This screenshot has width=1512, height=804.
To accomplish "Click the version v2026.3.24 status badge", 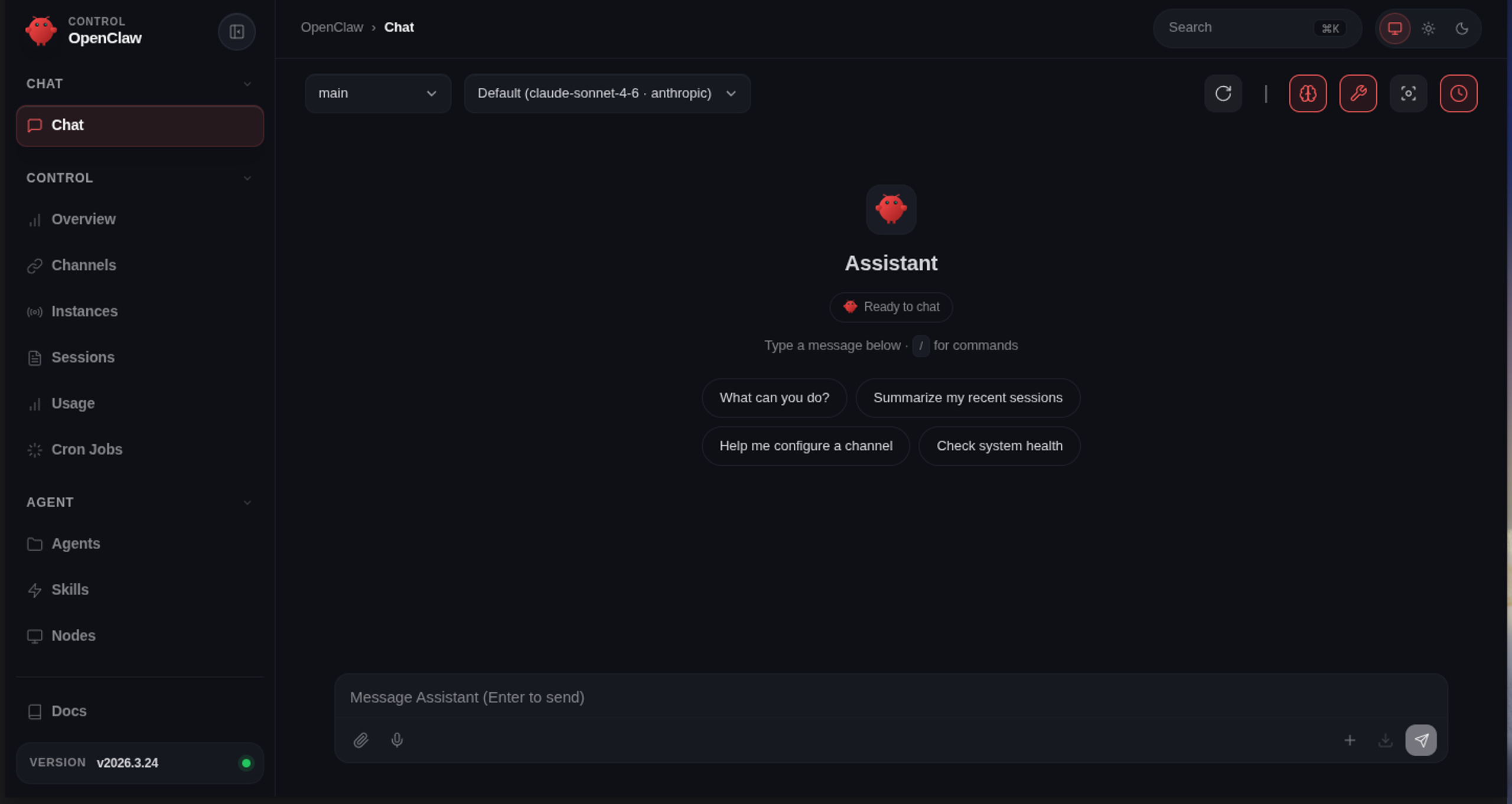I will pyautogui.click(x=140, y=763).
